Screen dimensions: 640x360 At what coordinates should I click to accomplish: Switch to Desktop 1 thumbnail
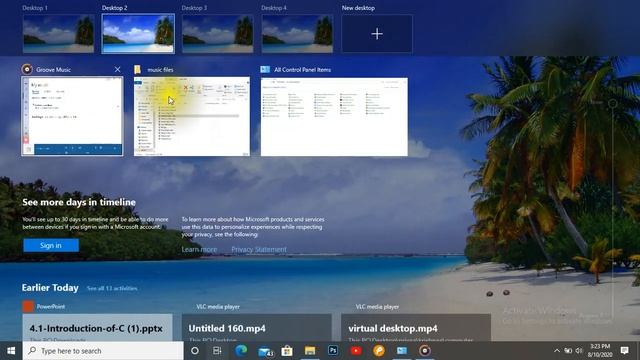pyautogui.click(x=58, y=34)
